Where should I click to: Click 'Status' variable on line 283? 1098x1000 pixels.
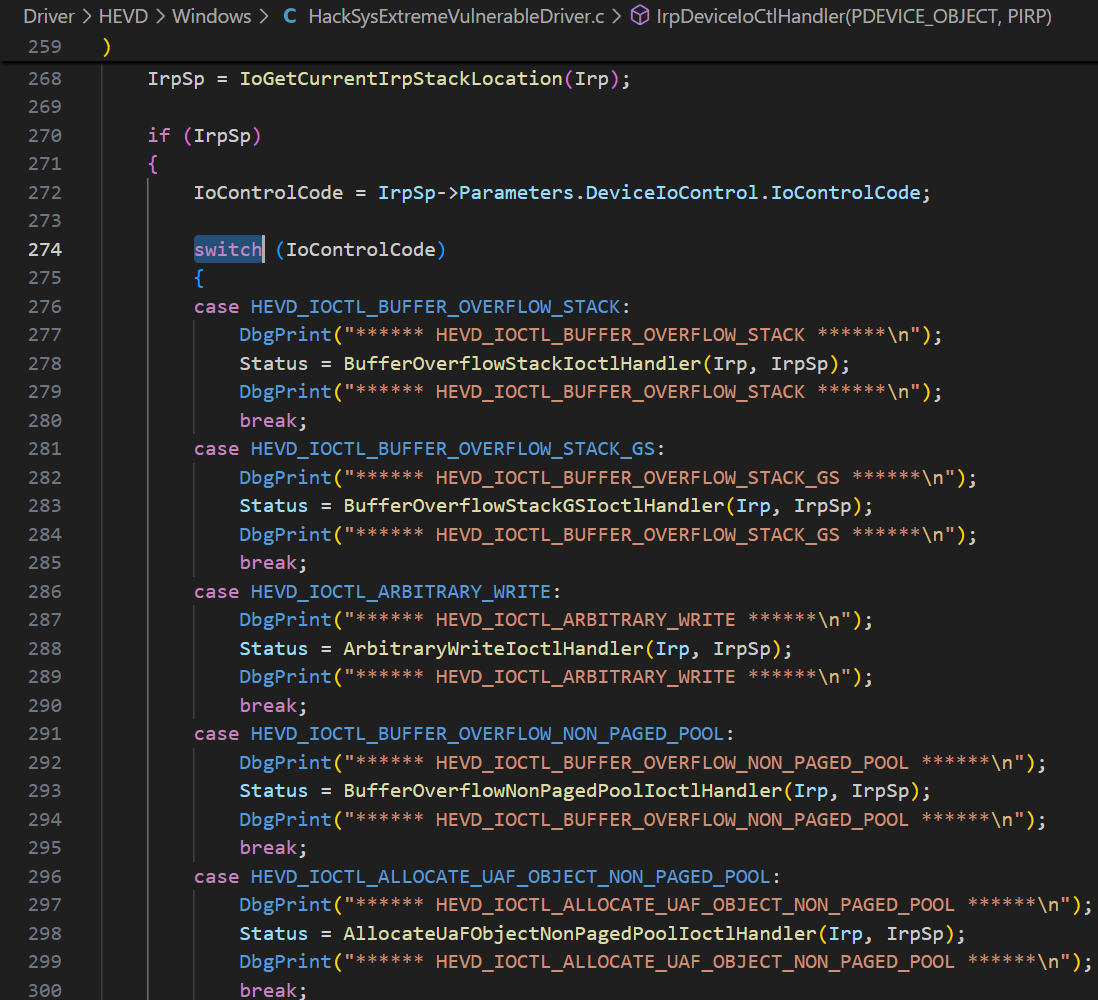click(x=274, y=506)
